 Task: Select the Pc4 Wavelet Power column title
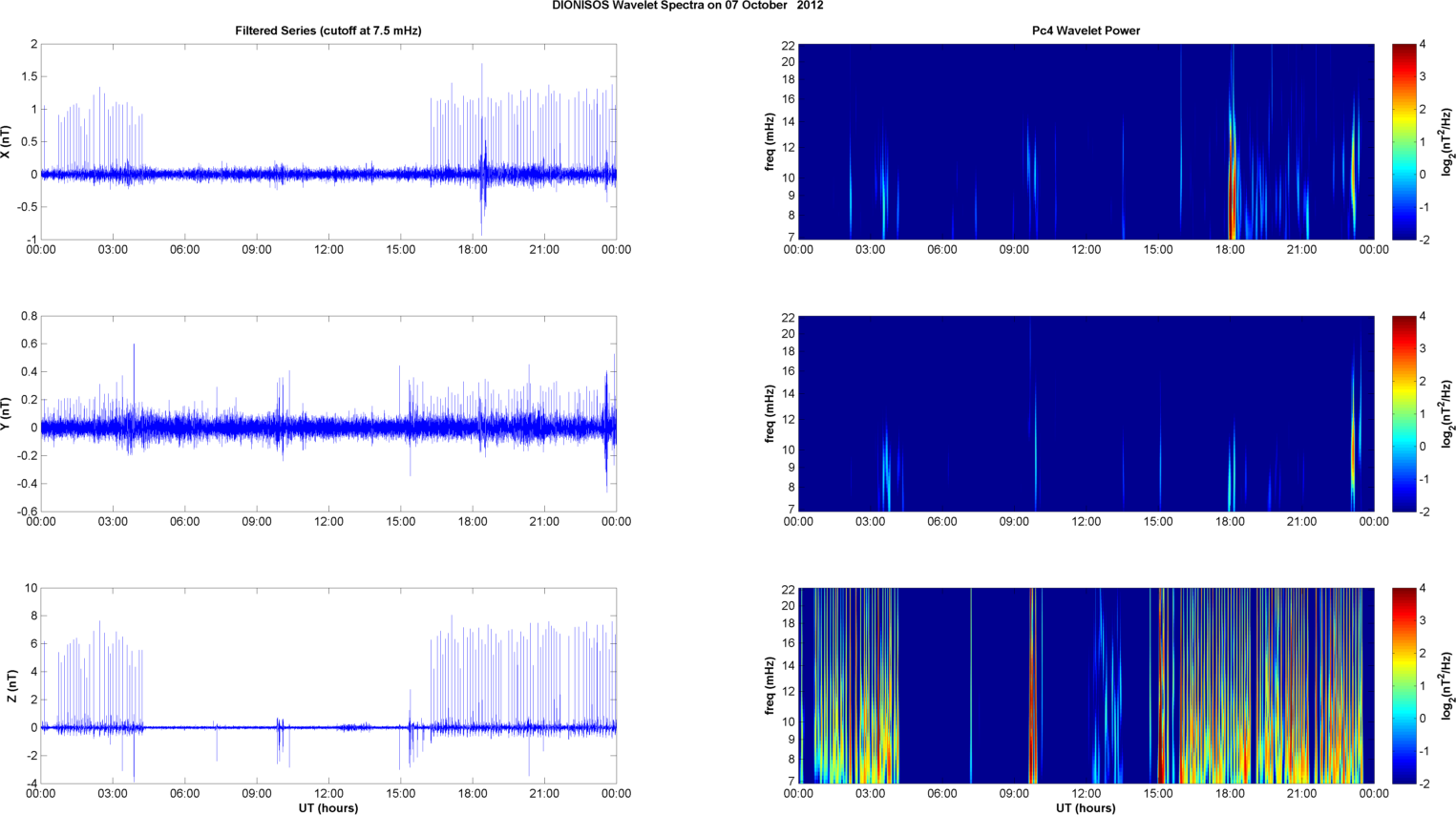click(x=1086, y=31)
